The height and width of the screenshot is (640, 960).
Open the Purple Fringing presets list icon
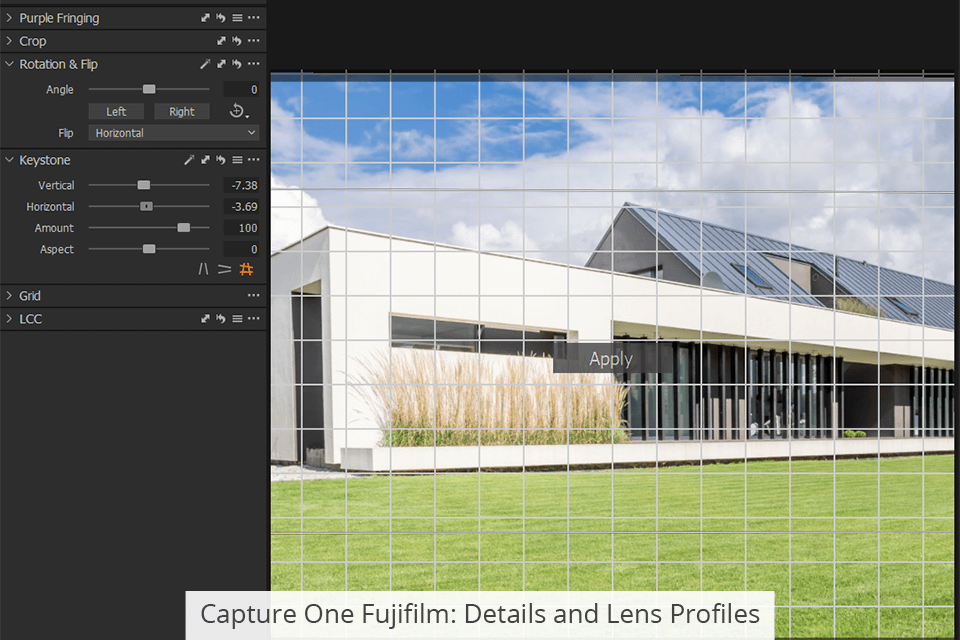(237, 18)
